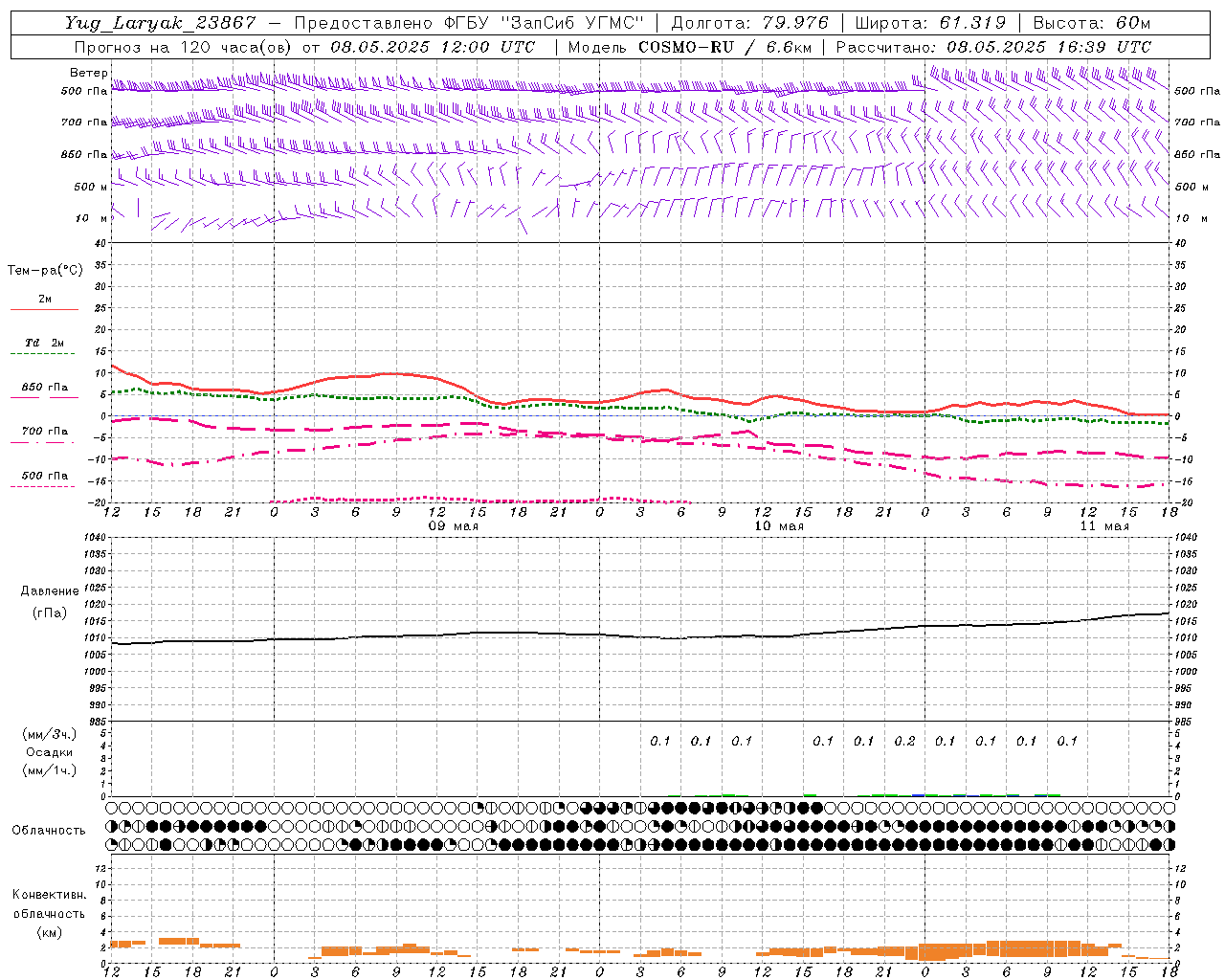Click the "Ветер" wind panel label

[88, 73]
